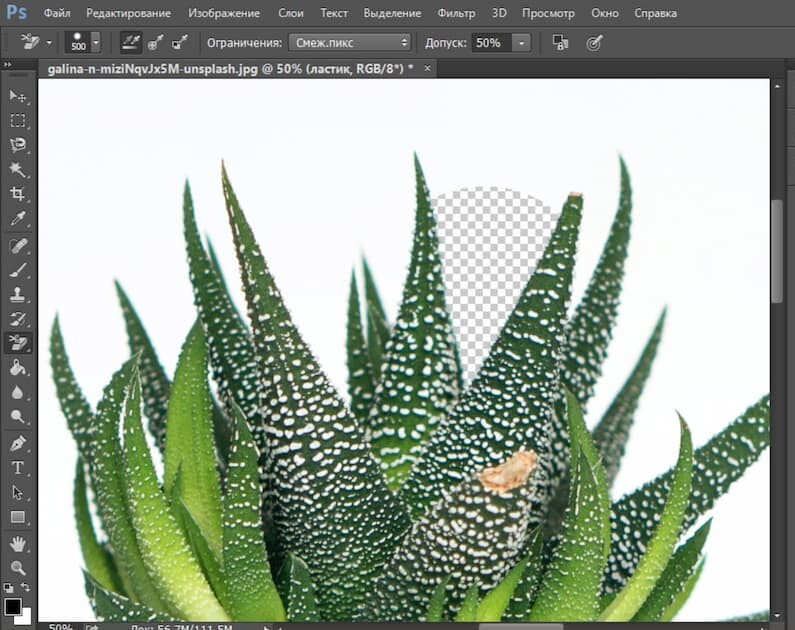The width and height of the screenshot is (795, 630).
Task: Click the horizontal scrollbar thumb
Action: pyautogui.click(x=521, y=627)
